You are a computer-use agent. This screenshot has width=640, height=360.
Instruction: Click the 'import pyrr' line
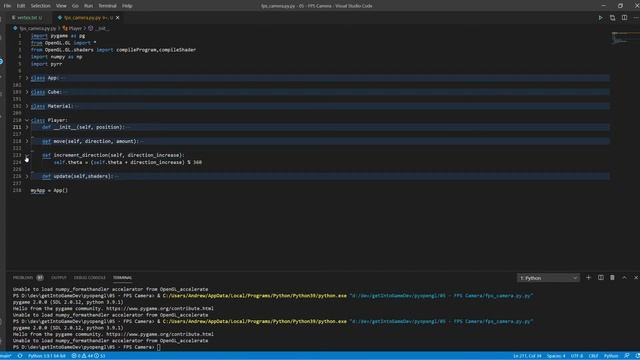[x=47, y=64]
